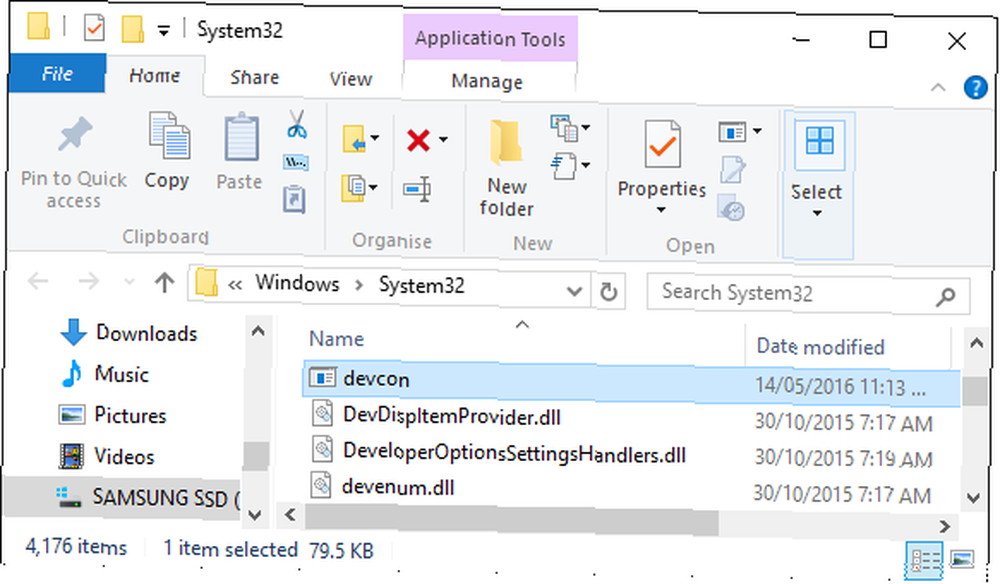The width and height of the screenshot is (1000, 584).
Task: Click the History icon in Open group
Action: [x=732, y=209]
